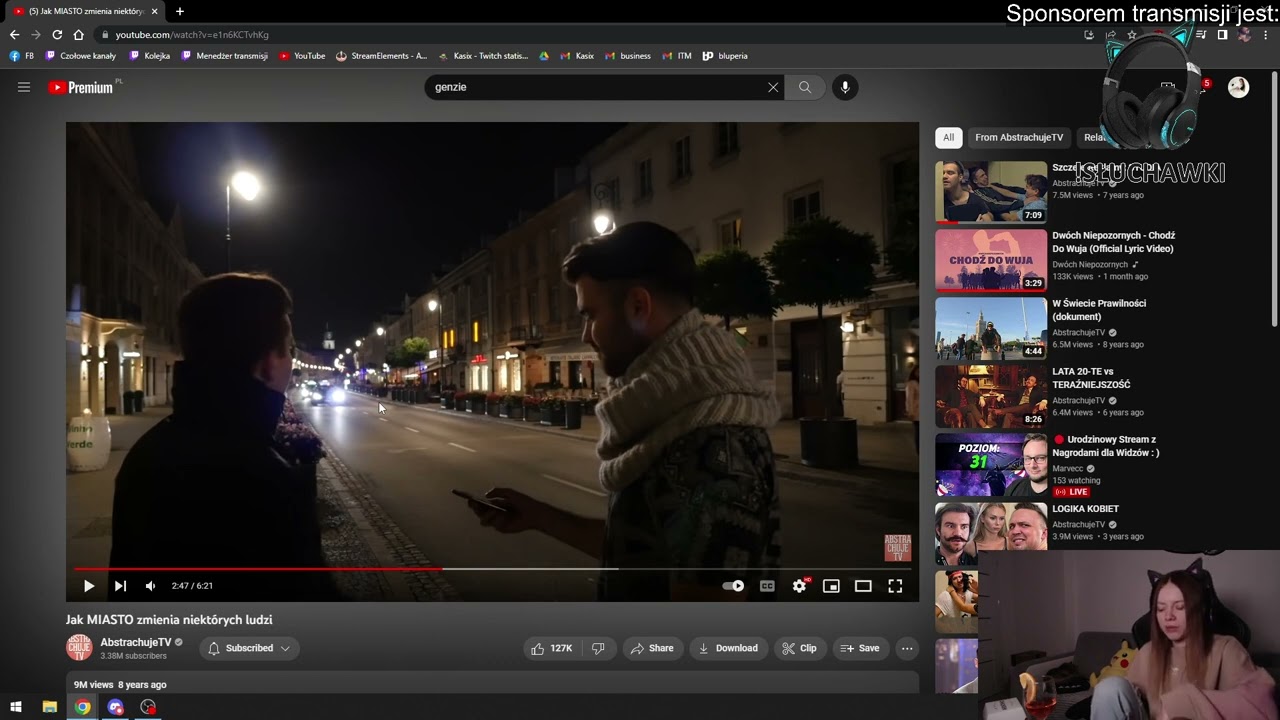This screenshot has height=720, width=1280.
Task: Mute the video player volume
Action: (x=151, y=586)
